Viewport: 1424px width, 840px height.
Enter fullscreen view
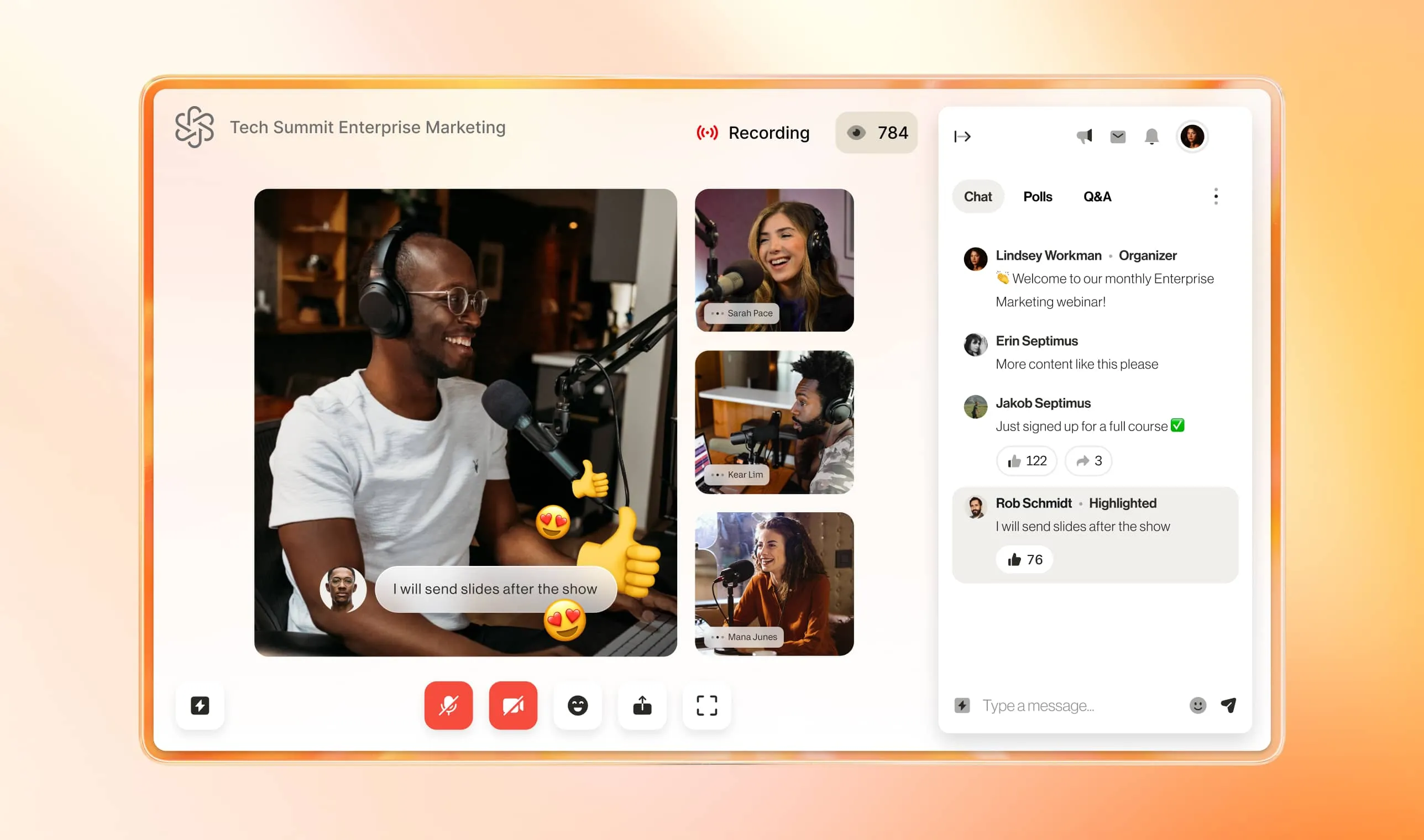(x=706, y=705)
